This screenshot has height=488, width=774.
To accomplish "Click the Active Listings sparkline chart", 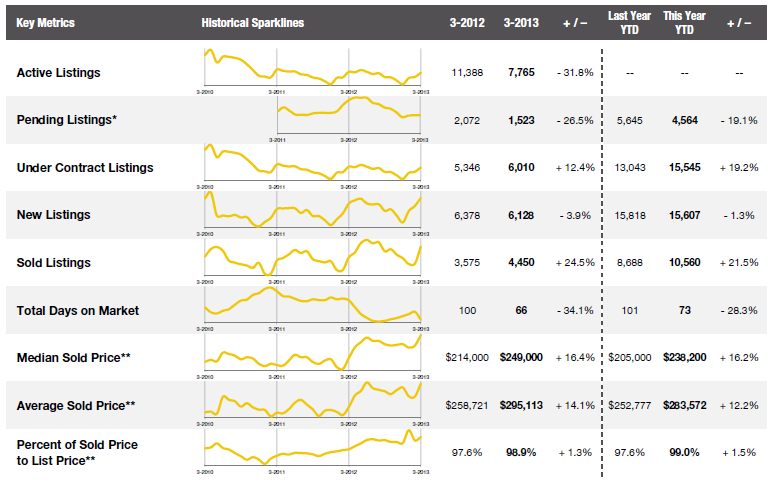I will click(x=312, y=72).
